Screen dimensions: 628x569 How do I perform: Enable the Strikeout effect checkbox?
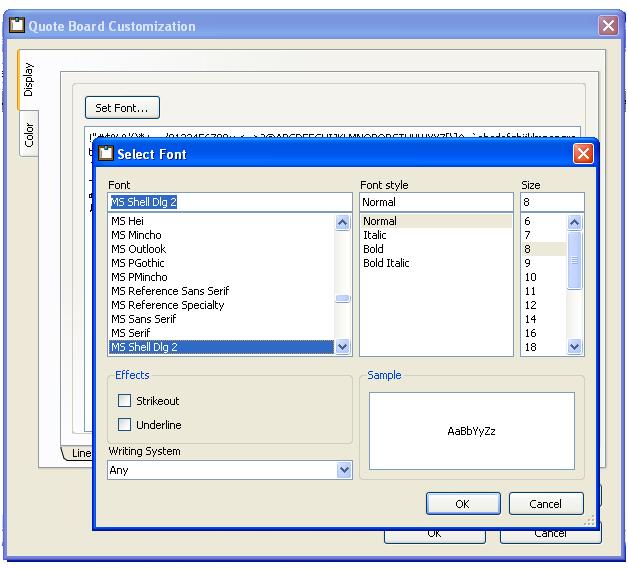click(x=125, y=401)
